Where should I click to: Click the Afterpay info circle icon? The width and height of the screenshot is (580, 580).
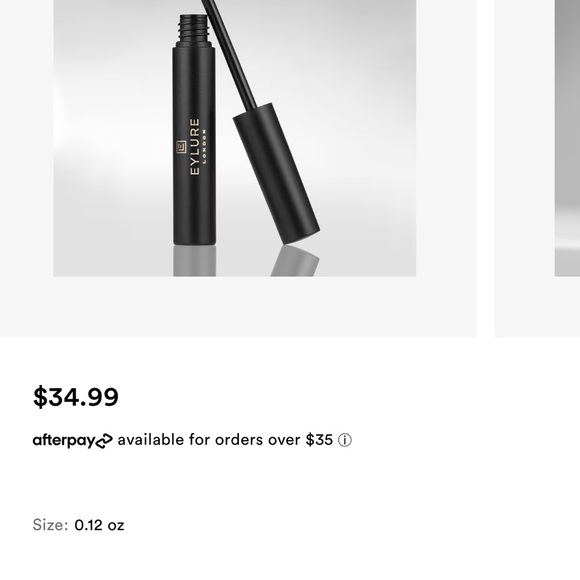coord(345,440)
